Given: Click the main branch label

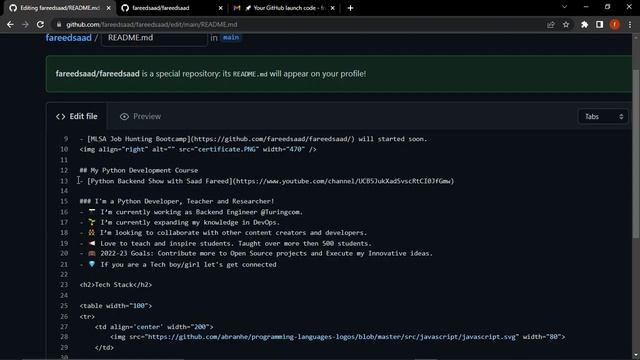Looking at the screenshot, I should [x=231, y=38].
